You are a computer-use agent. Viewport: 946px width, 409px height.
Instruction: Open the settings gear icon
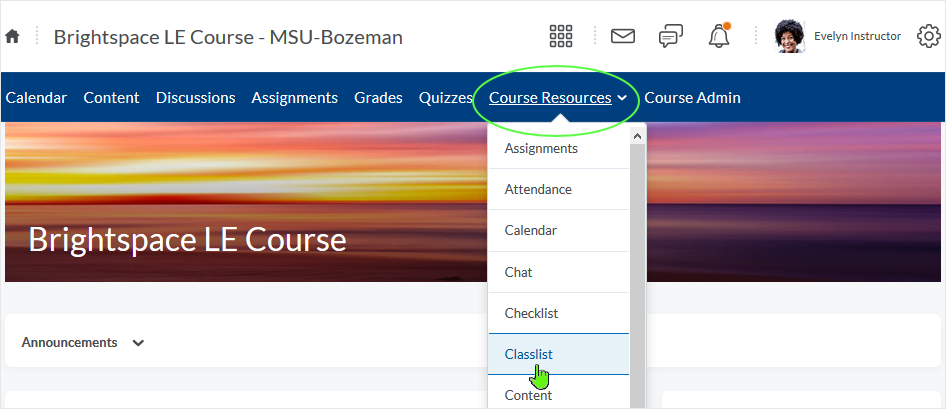click(929, 36)
